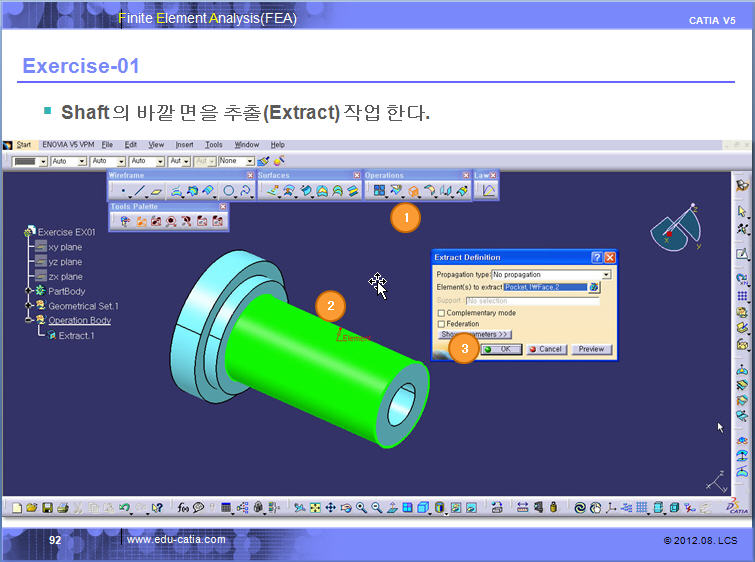Open the color fill dropdown in properties bar

pos(43,161)
